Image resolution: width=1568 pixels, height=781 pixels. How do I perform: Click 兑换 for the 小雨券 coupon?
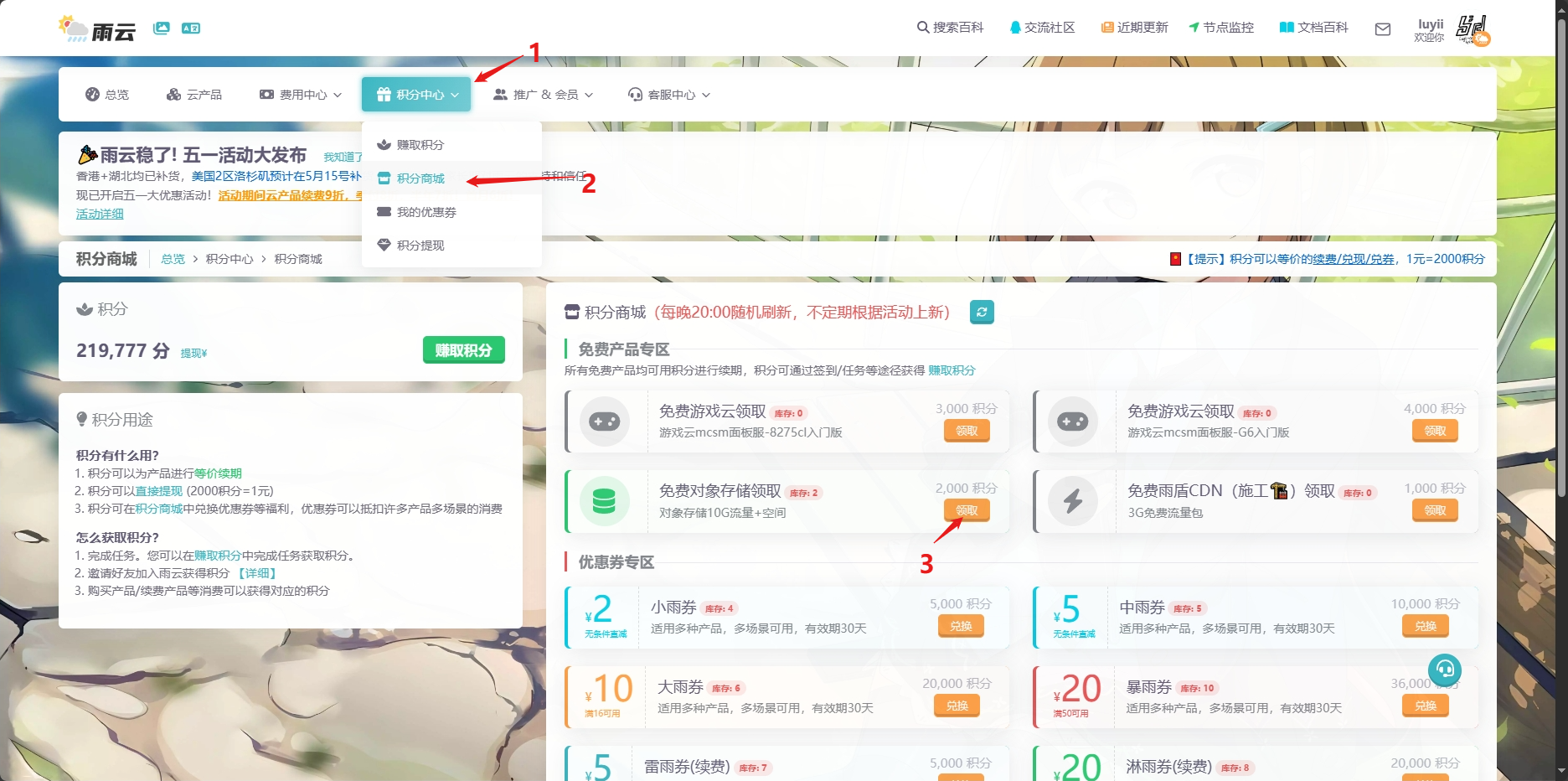point(961,626)
